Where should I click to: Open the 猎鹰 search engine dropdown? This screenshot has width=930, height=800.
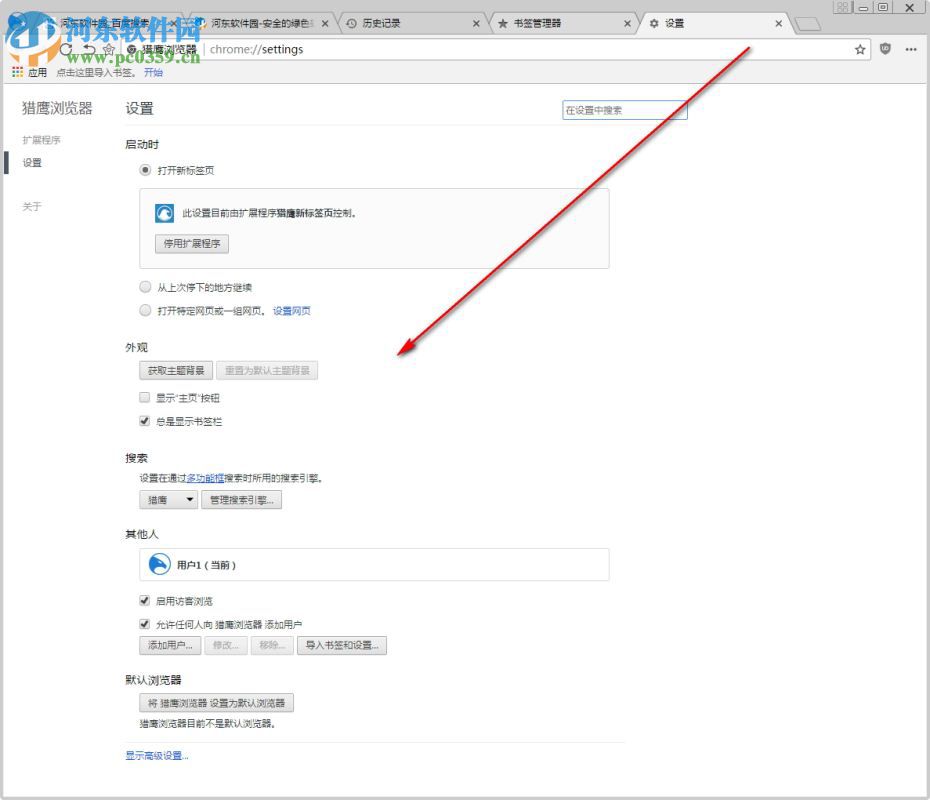(168, 499)
